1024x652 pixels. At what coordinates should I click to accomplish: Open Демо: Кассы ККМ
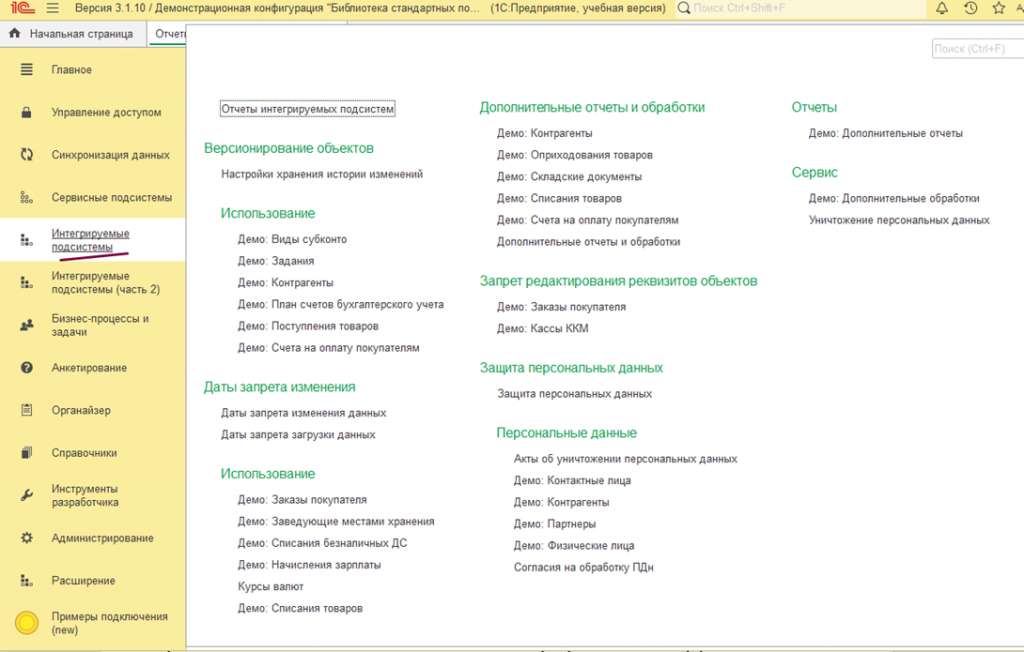click(x=542, y=329)
